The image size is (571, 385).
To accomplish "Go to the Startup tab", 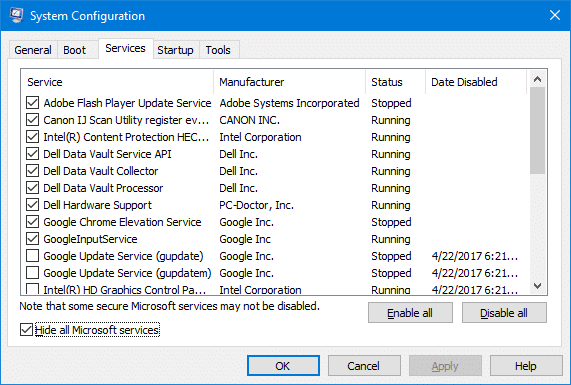I will 175,50.
